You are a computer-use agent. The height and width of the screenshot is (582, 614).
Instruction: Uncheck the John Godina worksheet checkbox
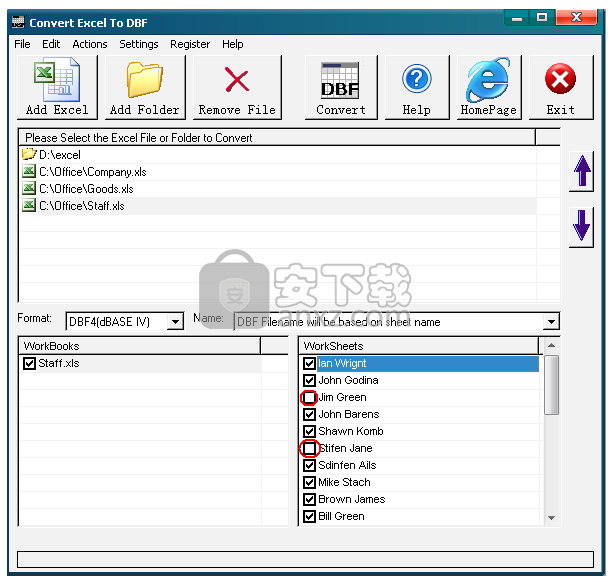coord(309,380)
